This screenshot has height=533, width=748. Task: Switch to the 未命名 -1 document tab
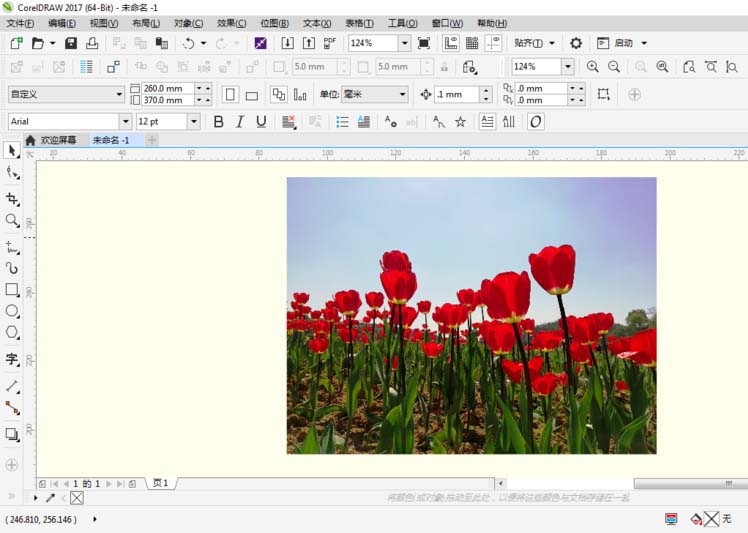111,140
